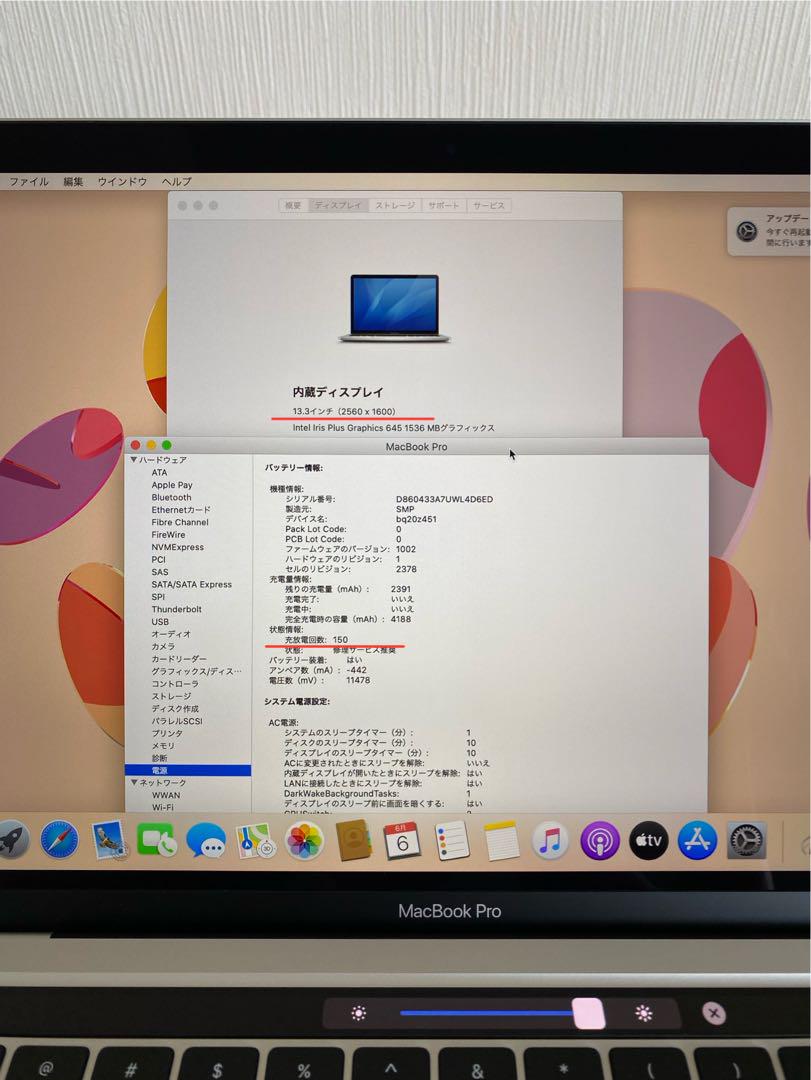Select Ethernetカード in sidebar
Viewport: 811px width, 1080px height.
[x=181, y=510]
